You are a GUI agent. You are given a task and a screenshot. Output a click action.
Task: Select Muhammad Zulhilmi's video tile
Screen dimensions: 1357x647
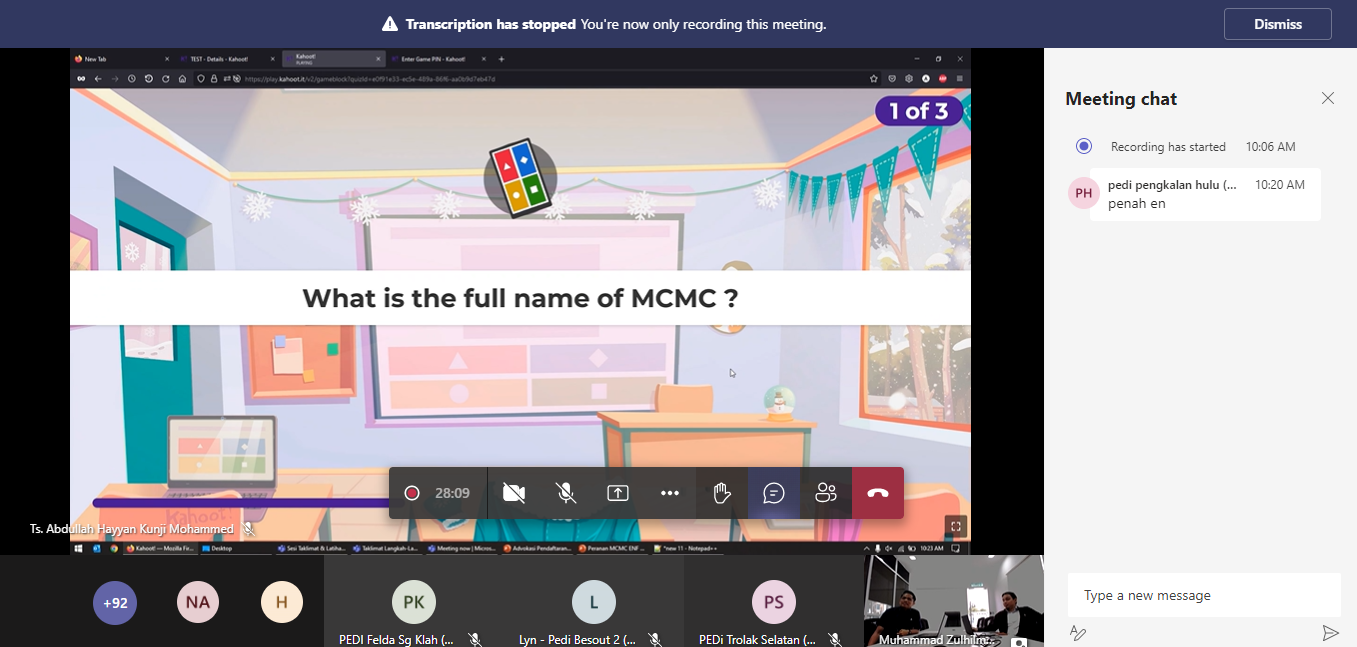pos(954,601)
